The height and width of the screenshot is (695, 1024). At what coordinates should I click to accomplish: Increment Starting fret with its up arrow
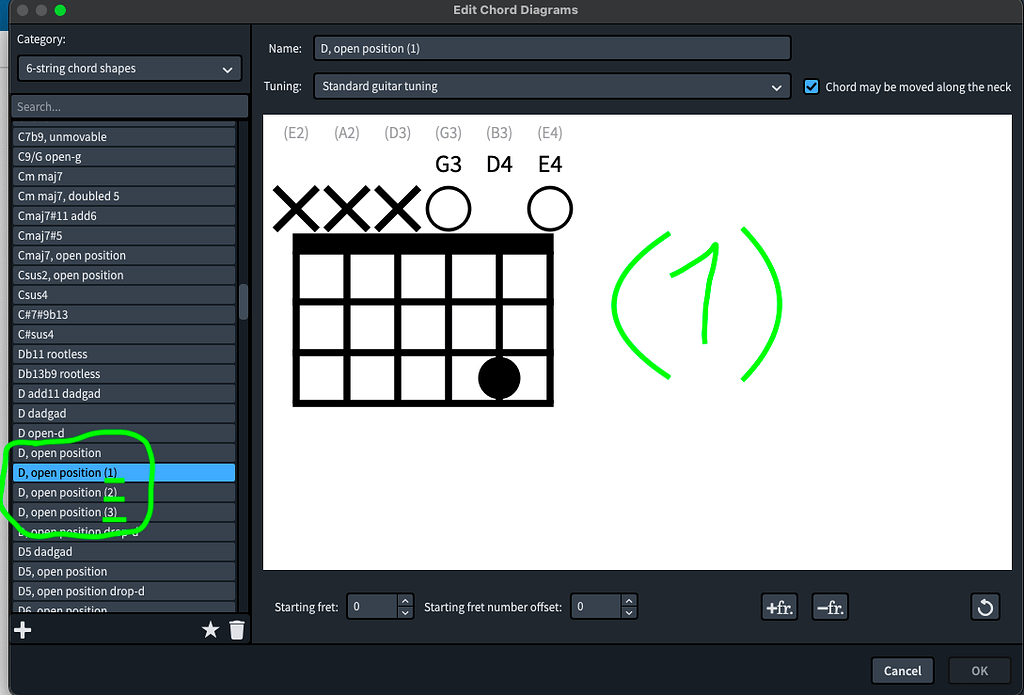(x=404, y=600)
